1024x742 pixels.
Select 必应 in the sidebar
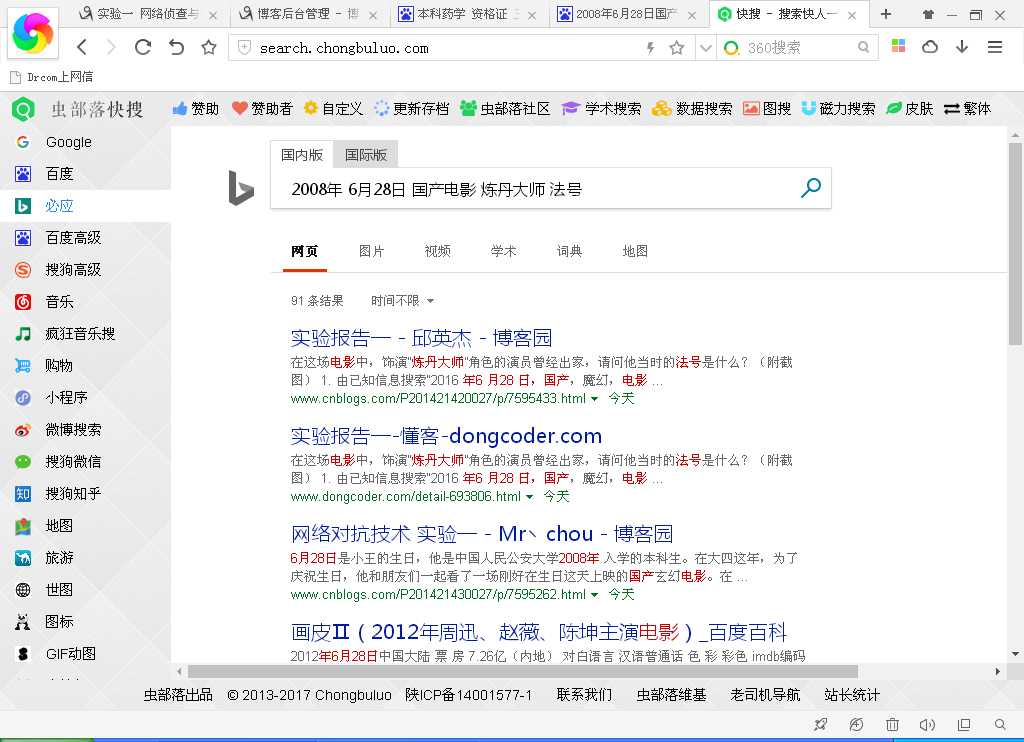(86, 206)
